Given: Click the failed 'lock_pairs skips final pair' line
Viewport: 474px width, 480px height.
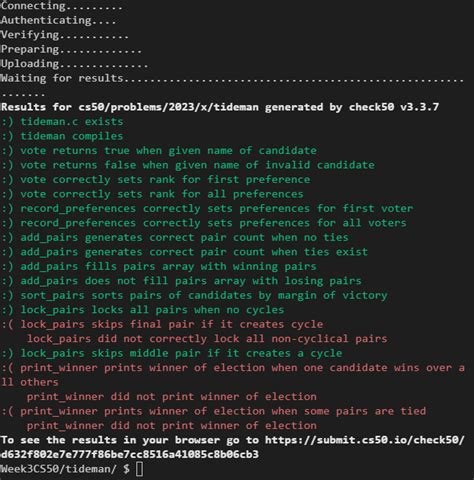Looking at the screenshot, I should [x=162, y=324].
